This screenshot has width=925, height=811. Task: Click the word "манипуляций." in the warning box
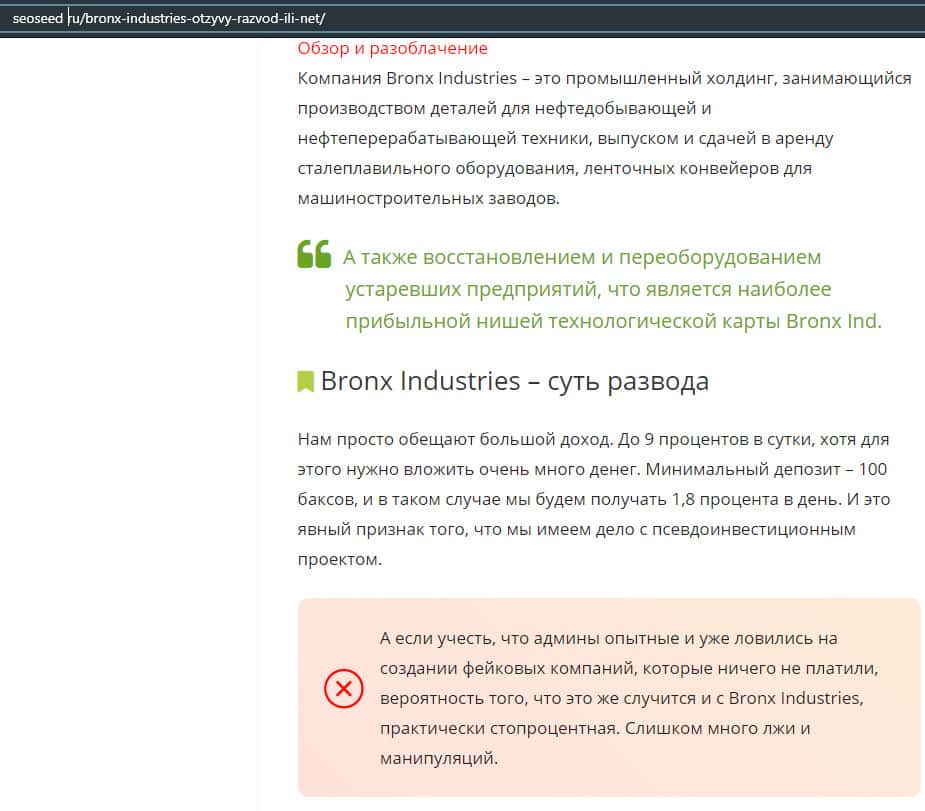click(438, 759)
